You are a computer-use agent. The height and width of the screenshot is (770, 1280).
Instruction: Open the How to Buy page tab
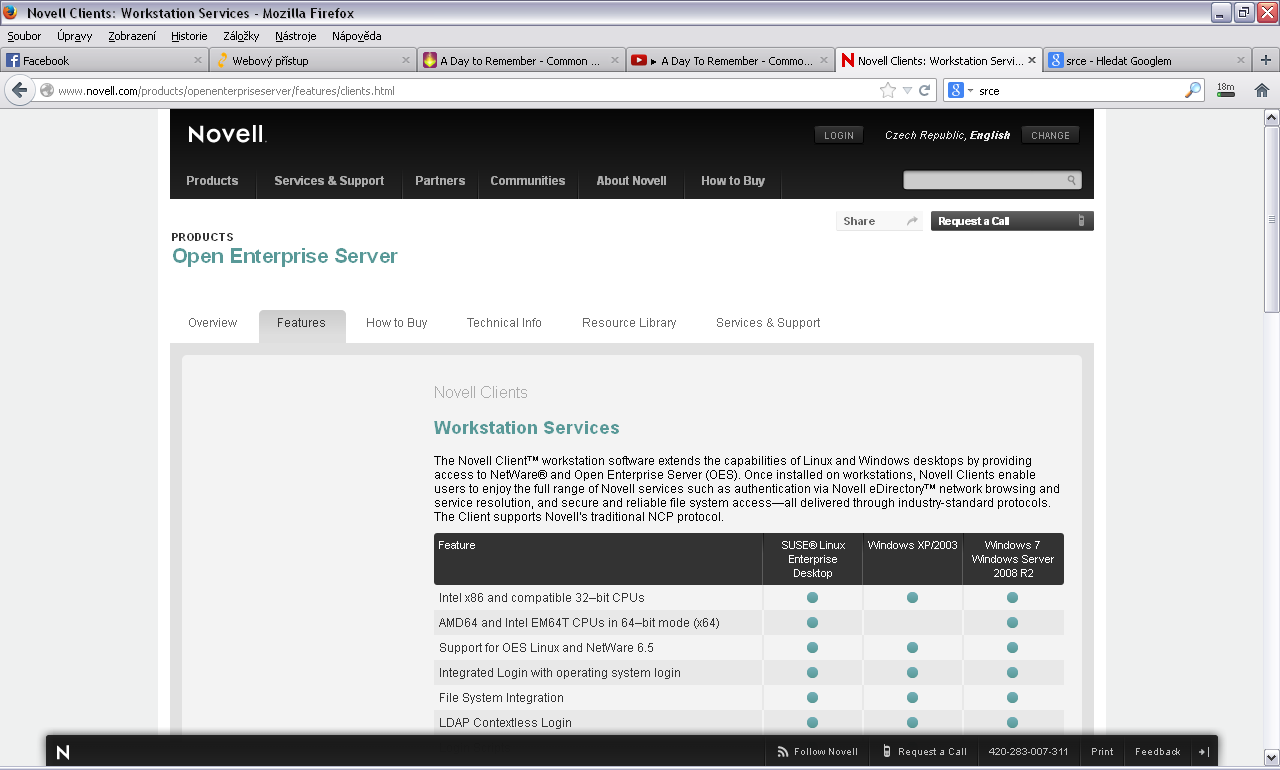click(x=397, y=323)
